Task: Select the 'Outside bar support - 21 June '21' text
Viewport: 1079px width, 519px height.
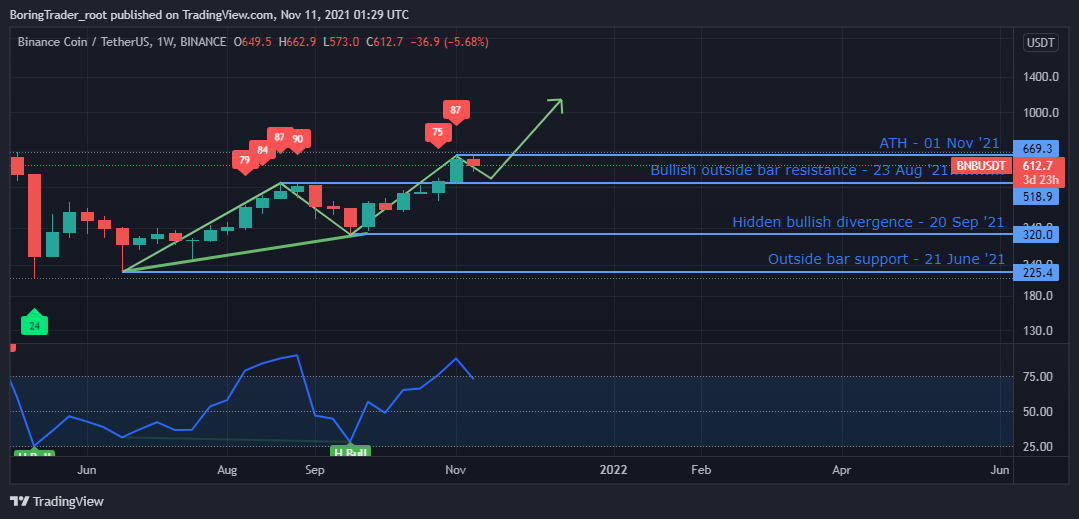Action: [x=886, y=260]
